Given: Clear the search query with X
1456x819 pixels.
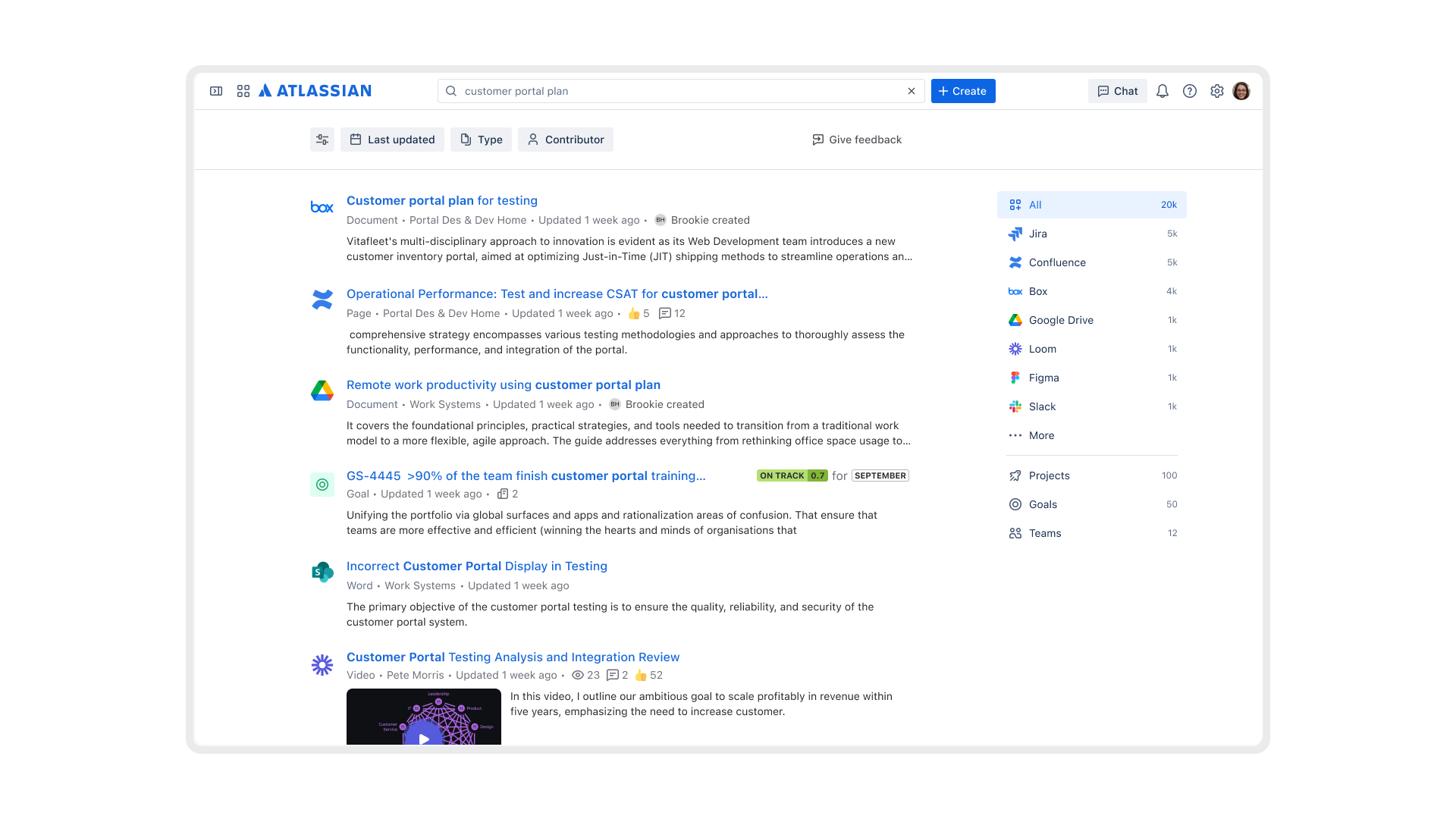Looking at the screenshot, I should click(x=912, y=91).
